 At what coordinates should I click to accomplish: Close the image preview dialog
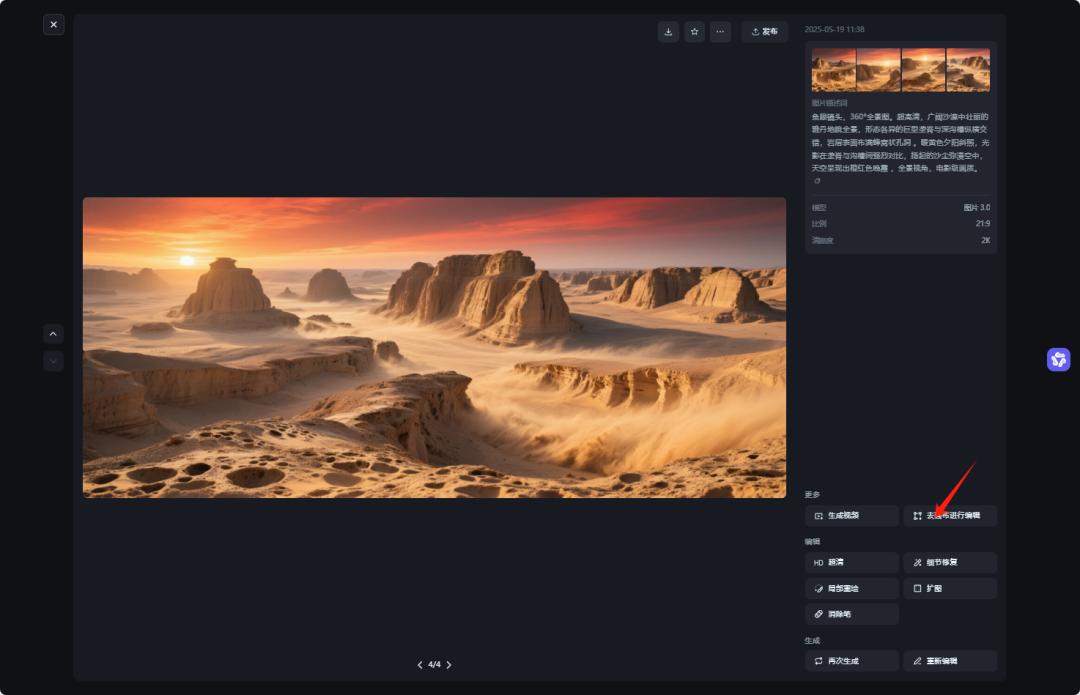tap(54, 24)
